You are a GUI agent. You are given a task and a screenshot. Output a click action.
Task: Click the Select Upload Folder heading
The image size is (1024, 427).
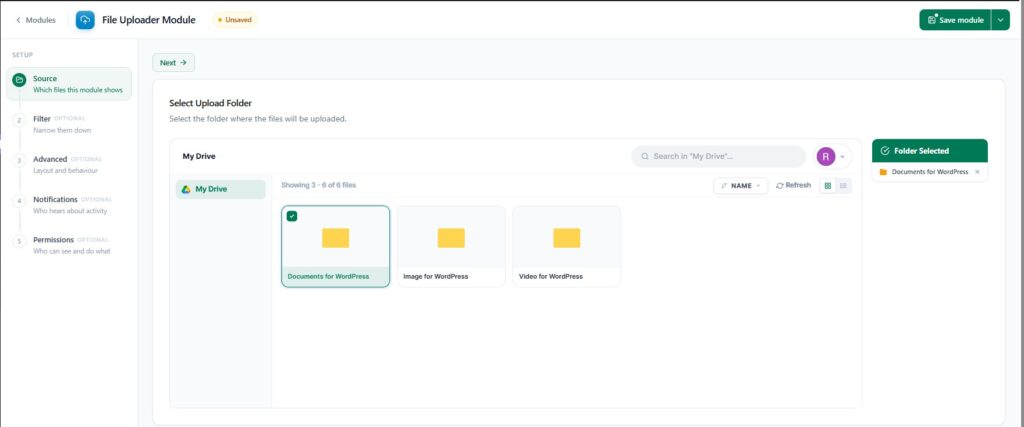tap(210, 103)
